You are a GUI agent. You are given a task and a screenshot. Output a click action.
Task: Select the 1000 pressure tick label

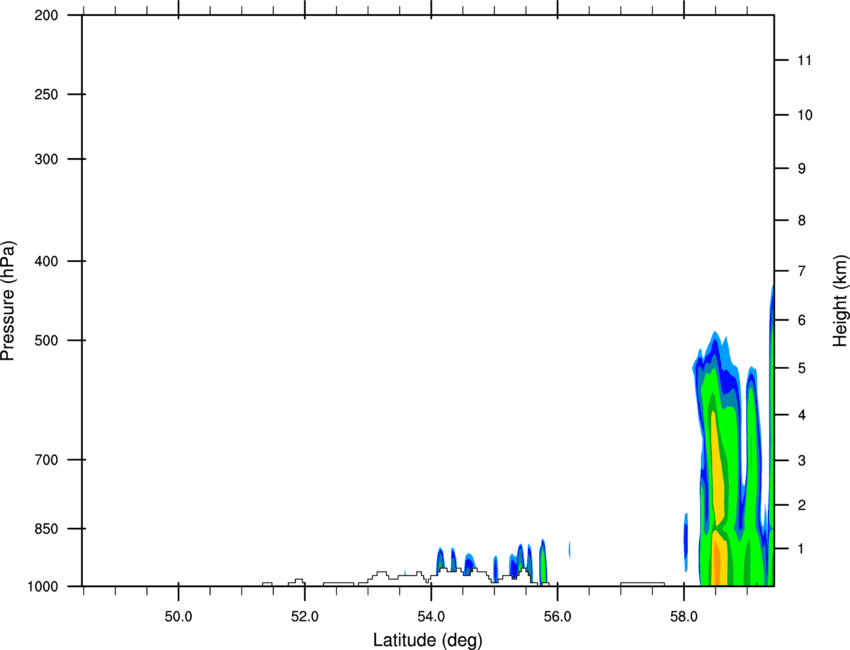click(43, 586)
